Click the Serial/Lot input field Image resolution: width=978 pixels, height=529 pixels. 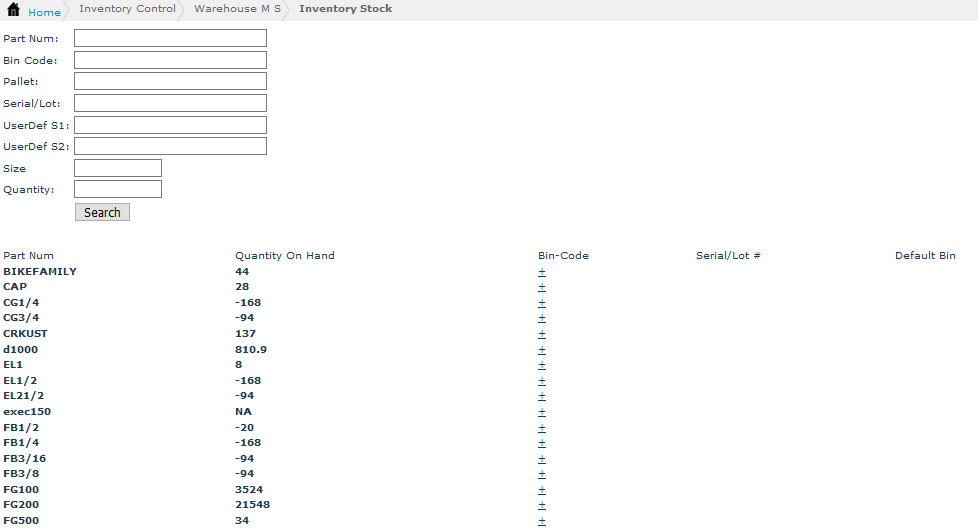pyautogui.click(x=170, y=103)
